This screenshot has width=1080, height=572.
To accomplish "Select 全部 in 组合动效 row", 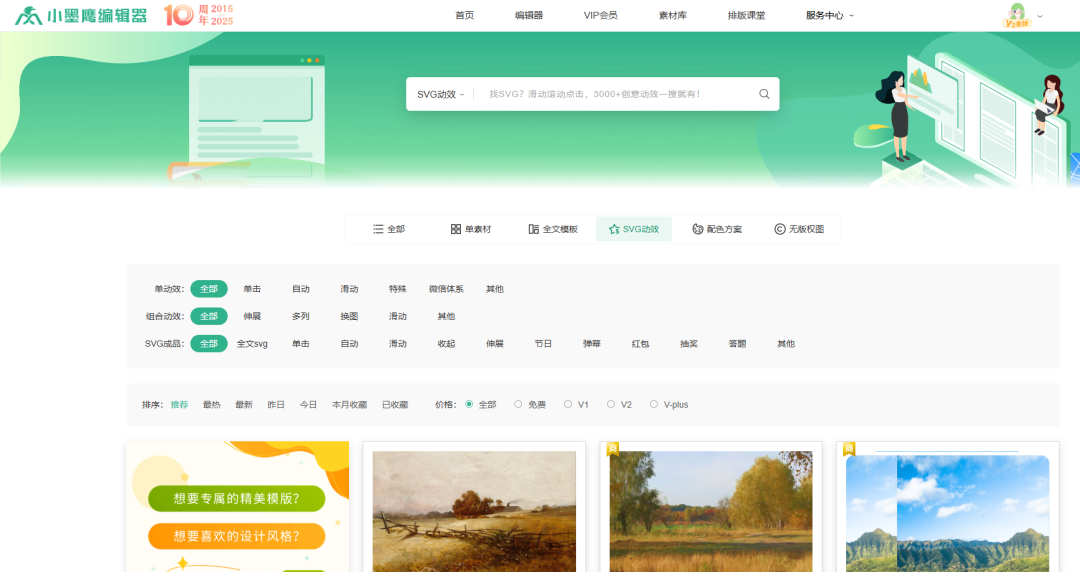I will tap(209, 316).
